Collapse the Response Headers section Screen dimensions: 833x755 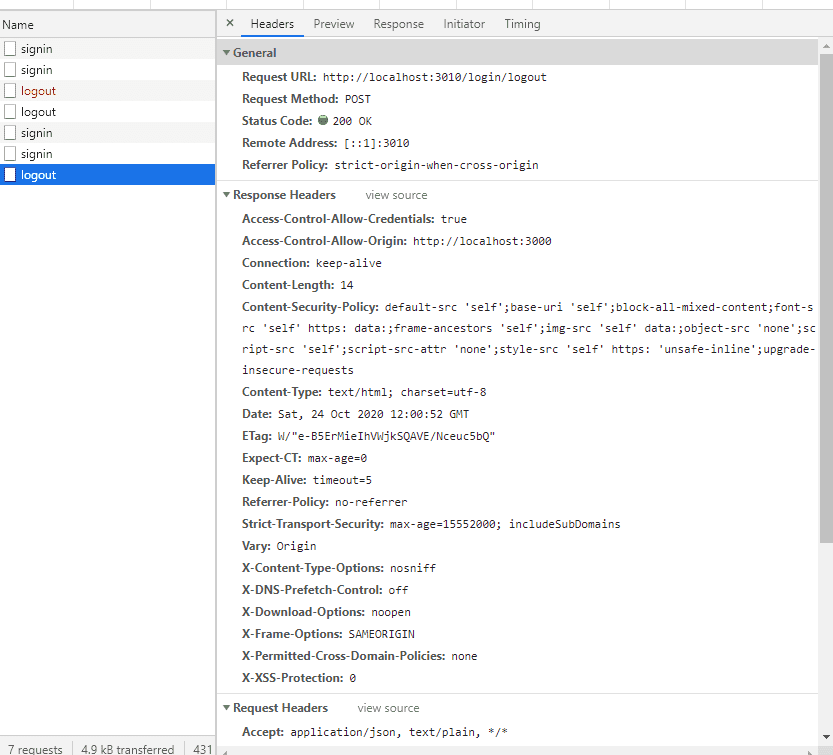coord(226,195)
